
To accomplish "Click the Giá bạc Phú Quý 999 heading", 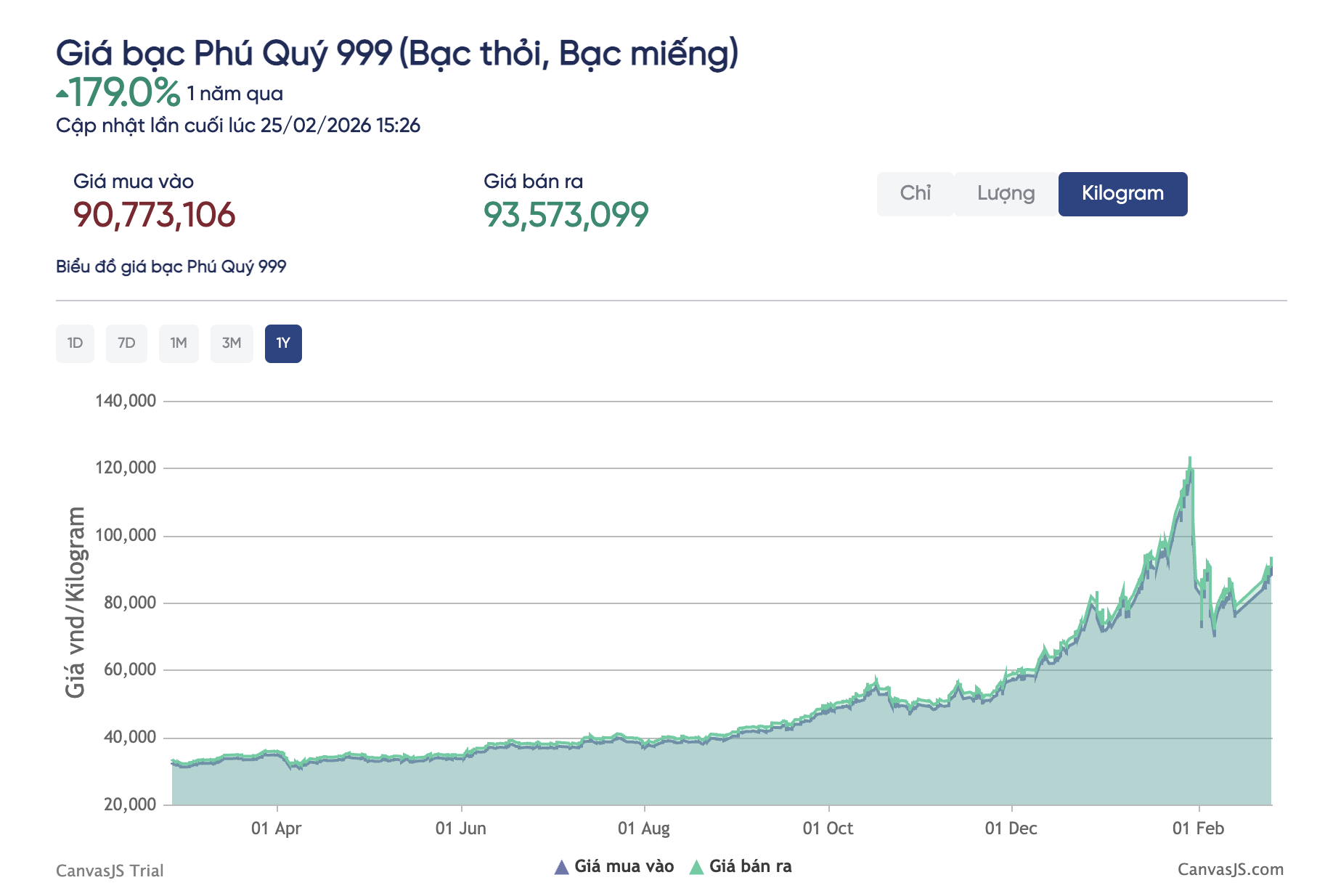I will click(x=396, y=53).
